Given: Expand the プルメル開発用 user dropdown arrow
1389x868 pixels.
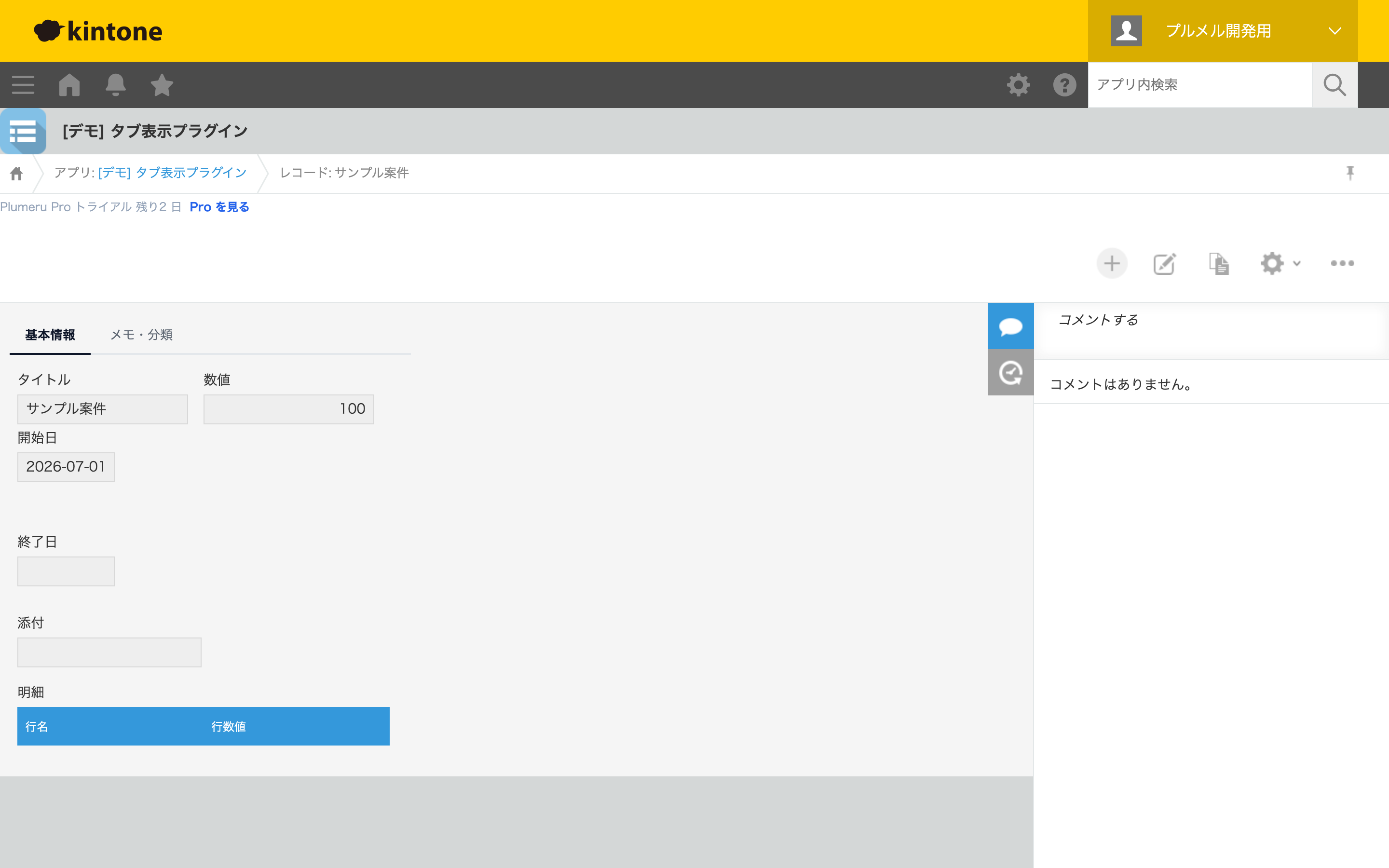Looking at the screenshot, I should click(x=1335, y=31).
